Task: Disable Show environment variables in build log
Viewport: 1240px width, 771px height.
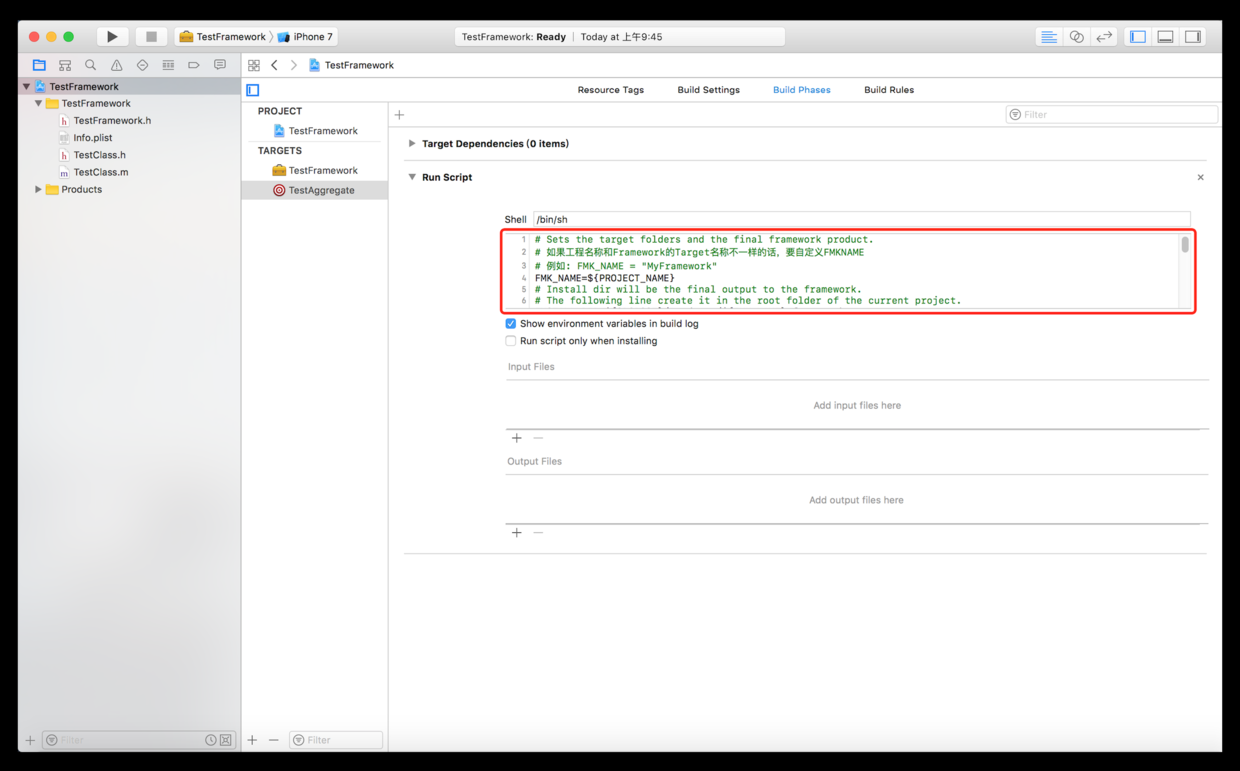Action: coord(511,324)
